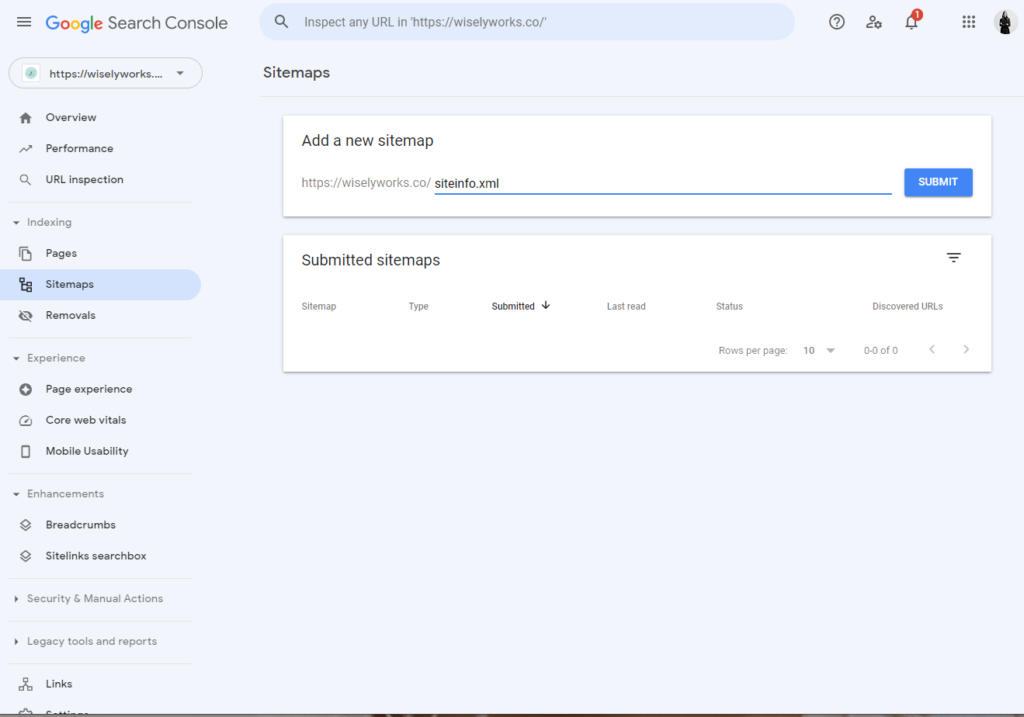Click the Page experience plus-circle icon
This screenshot has width=1024, height=717.
[x=25, y=389]
